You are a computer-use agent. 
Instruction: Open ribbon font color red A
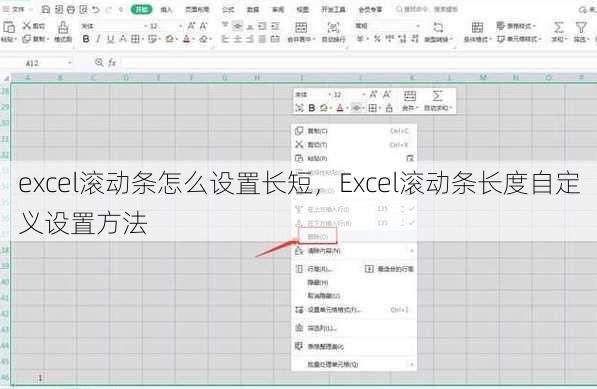[187, 39]
